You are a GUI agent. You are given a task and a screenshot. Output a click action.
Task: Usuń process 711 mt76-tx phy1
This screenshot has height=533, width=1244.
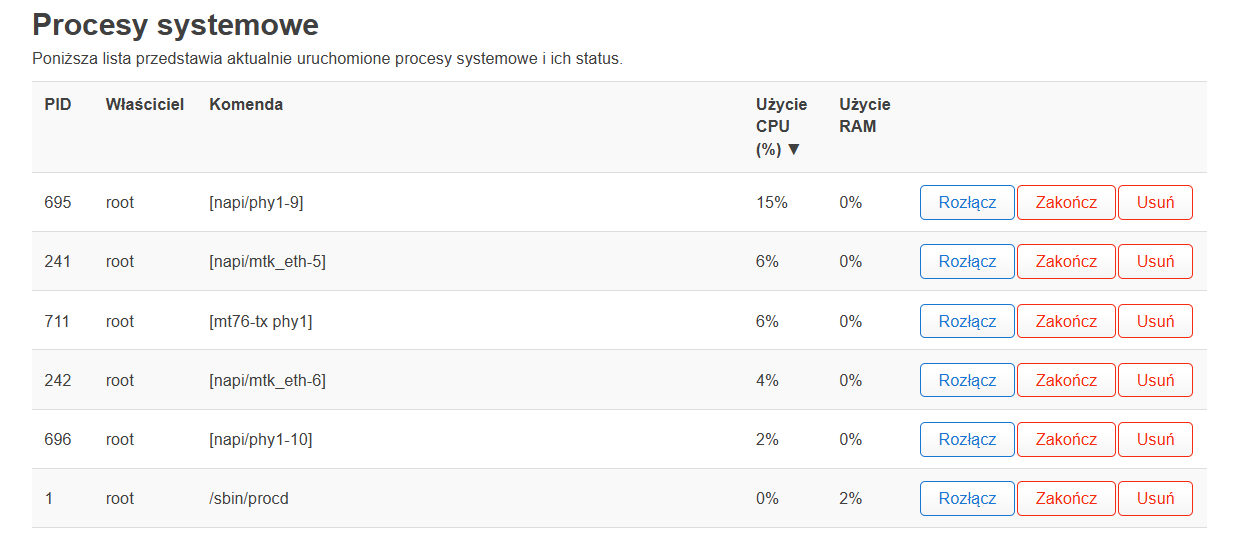[1155, 321]
